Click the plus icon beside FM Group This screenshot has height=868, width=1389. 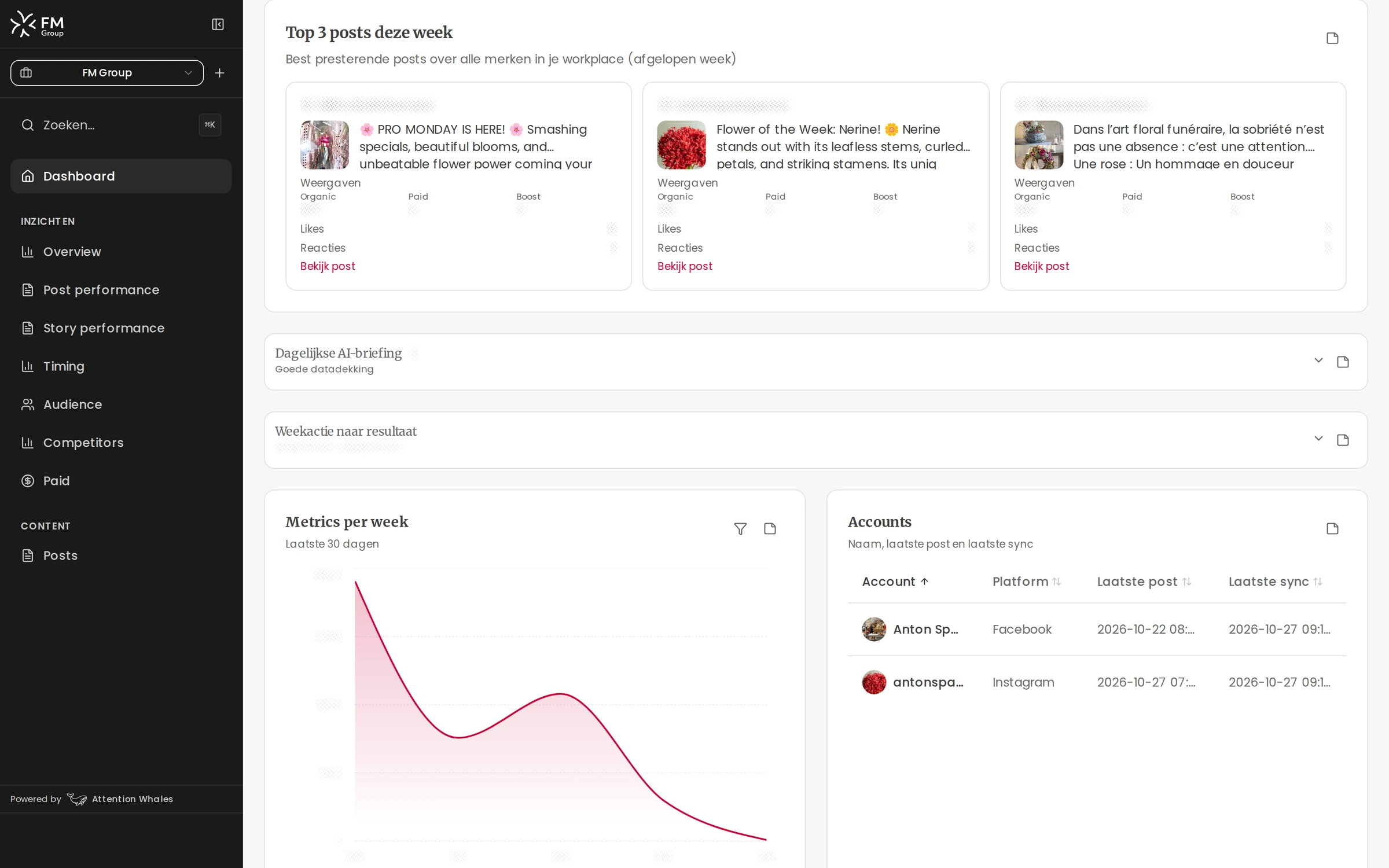219,73
